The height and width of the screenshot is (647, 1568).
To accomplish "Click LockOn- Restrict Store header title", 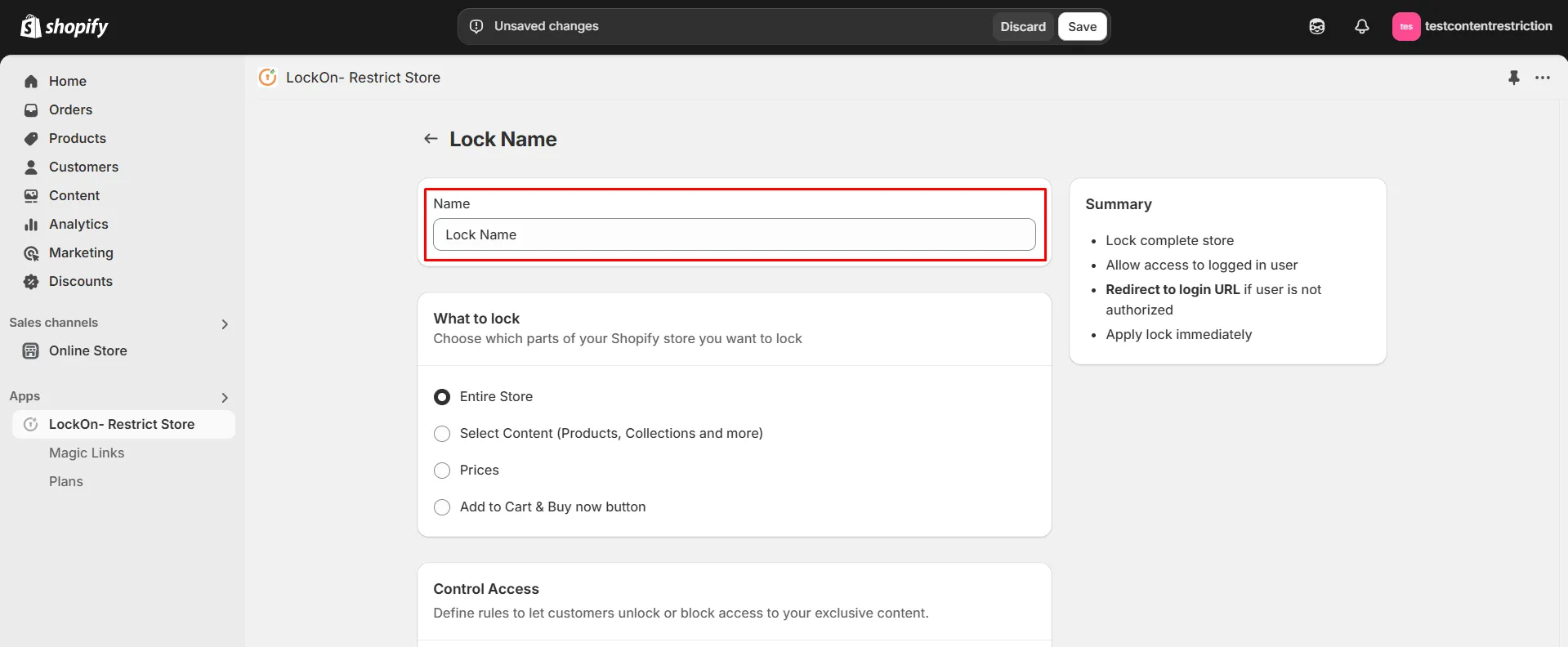I will click(363, 78).
